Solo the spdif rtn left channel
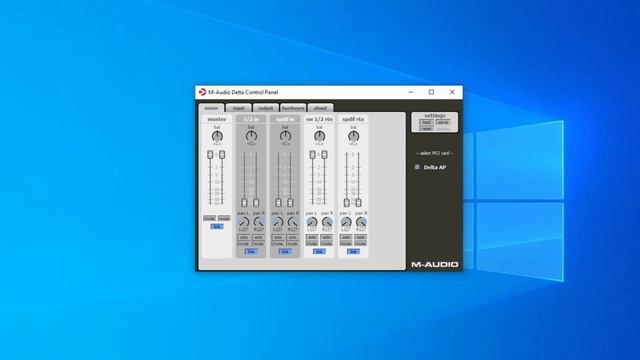640x360 pixels. [346, 237]
